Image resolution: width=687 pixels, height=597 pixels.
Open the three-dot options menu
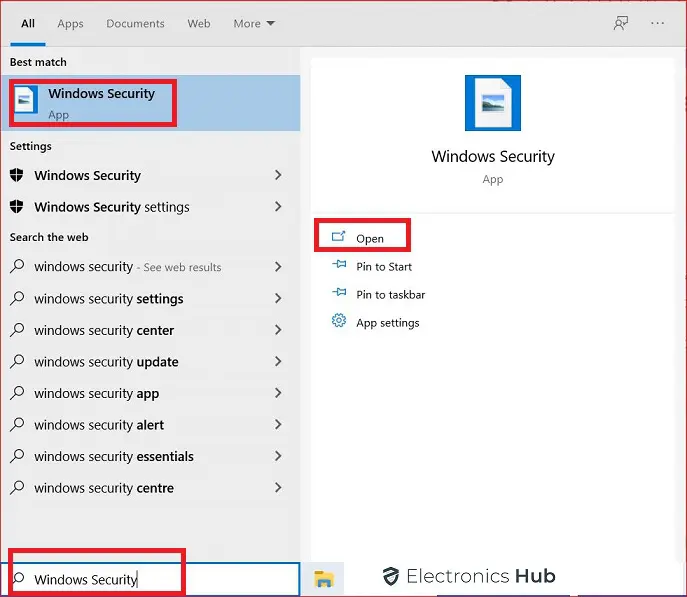(657, 23)
